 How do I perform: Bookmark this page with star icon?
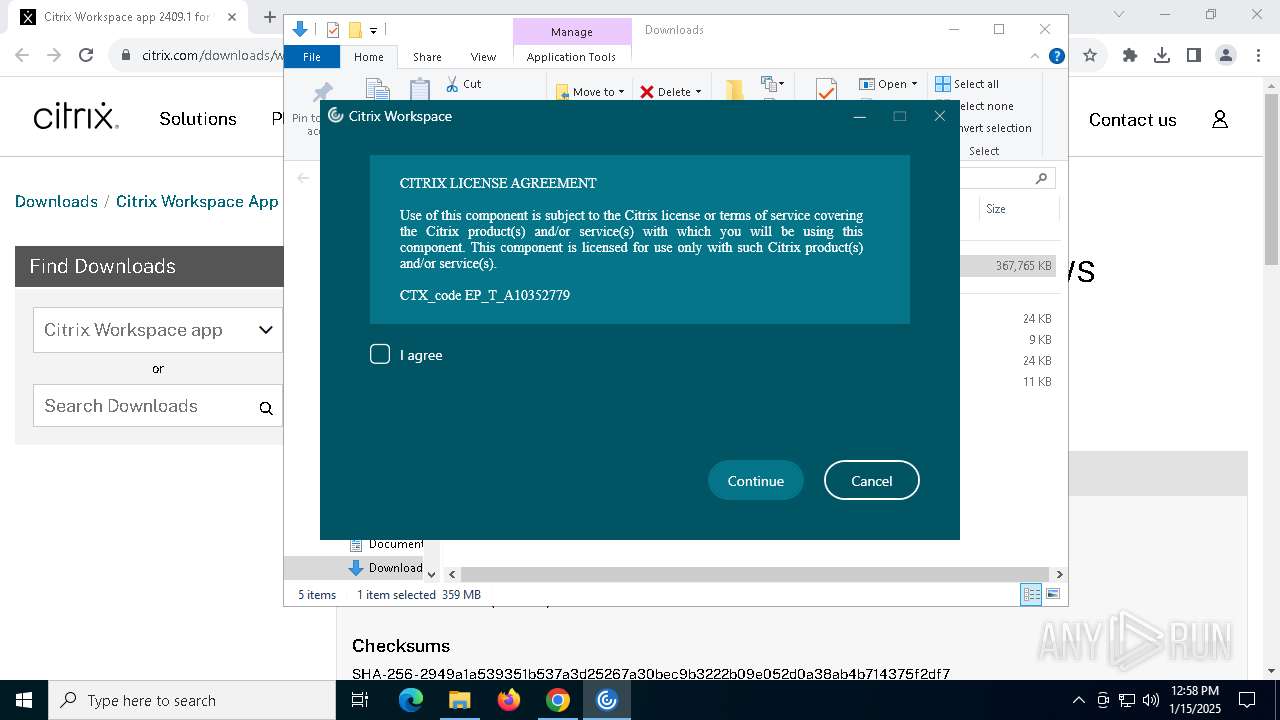point(1090,55)
